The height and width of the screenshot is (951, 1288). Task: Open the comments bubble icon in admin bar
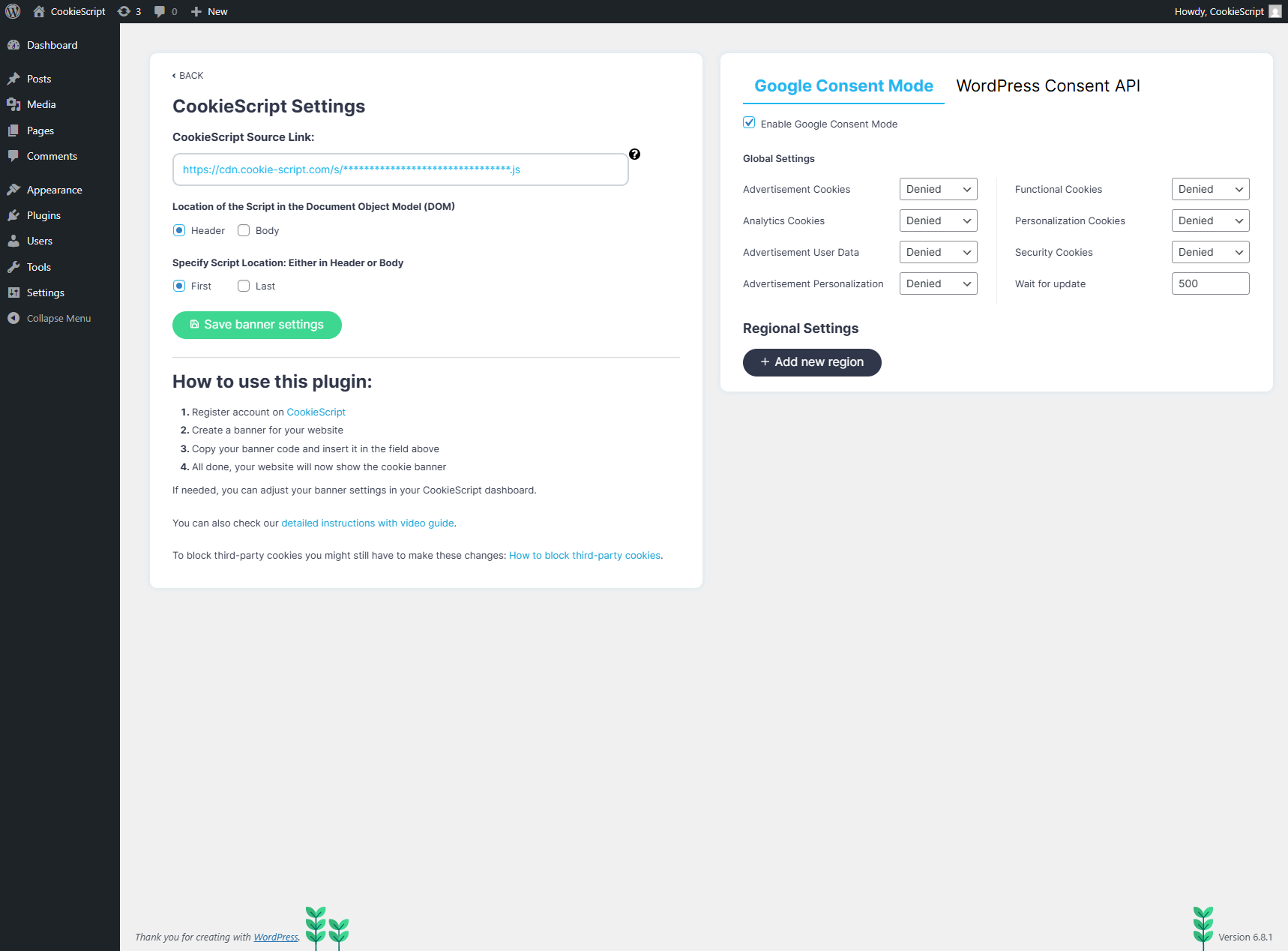(x=160, y=11)
